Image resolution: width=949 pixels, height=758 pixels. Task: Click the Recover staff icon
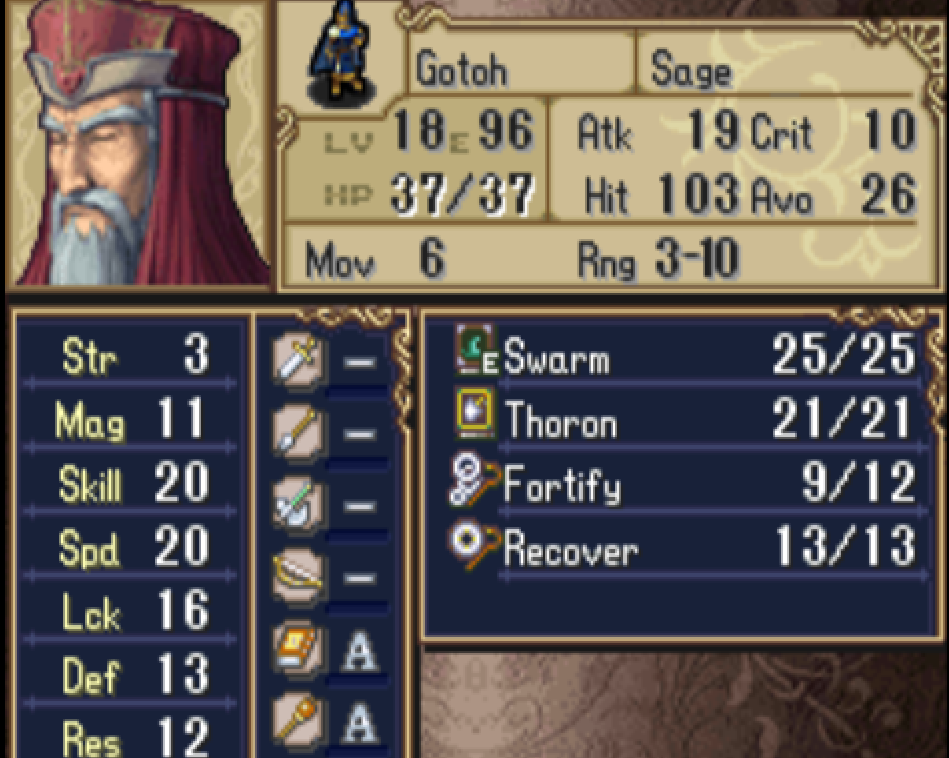[474, 545]
